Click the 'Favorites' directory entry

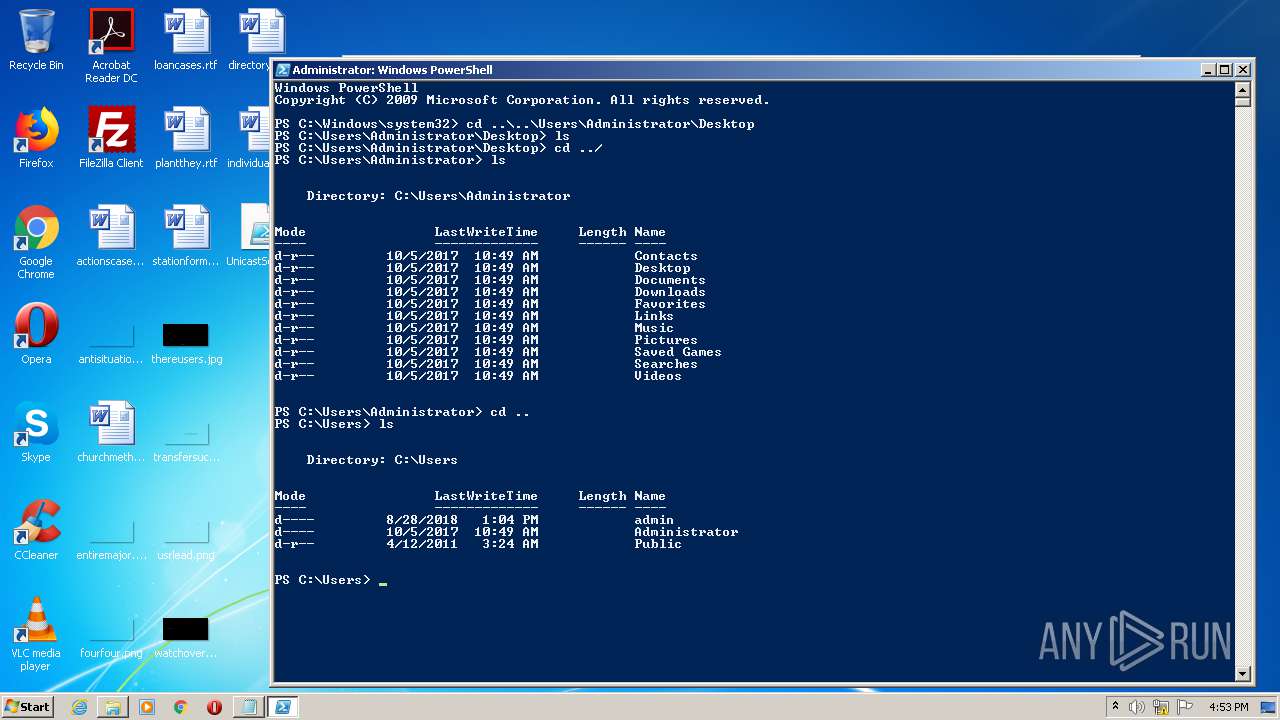[x=670, y=304]
